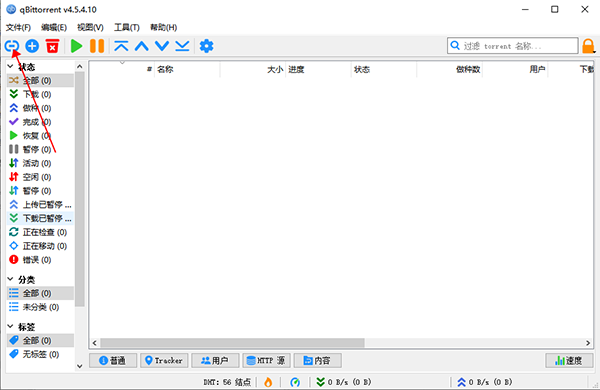Screen dimensions: 600x390
Task: Select the 空闲 (0) status filter
Action: tap(40, 177)
